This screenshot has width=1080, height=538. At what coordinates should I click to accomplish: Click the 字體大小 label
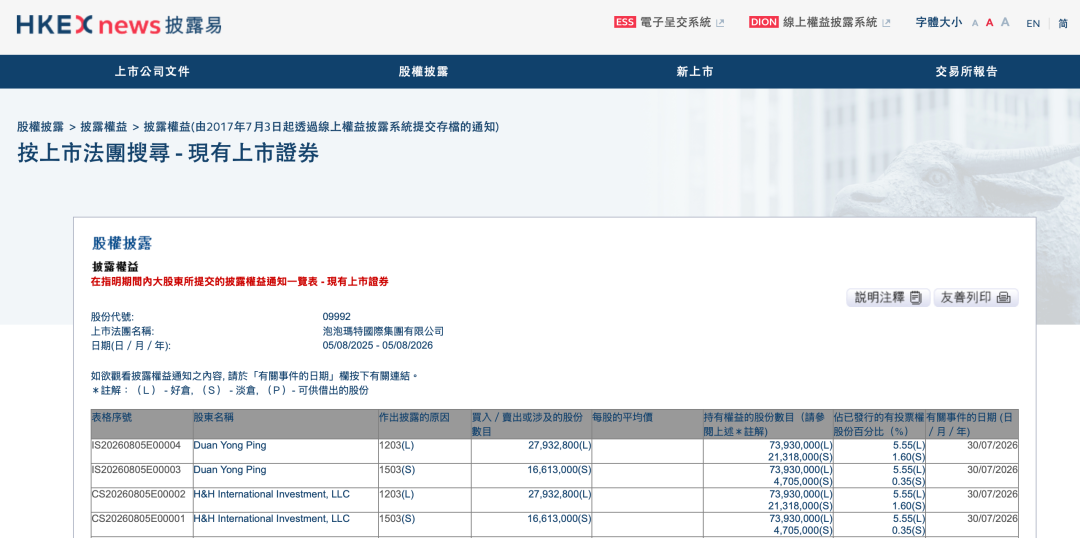(939, 22)
